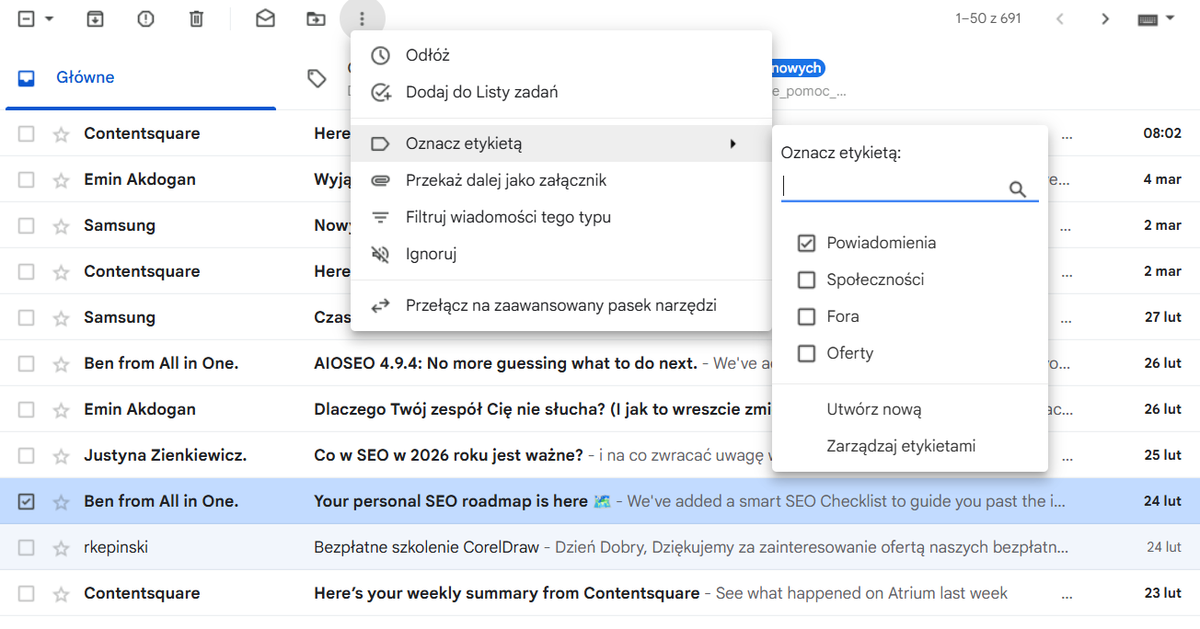Uncheck the Powiadomienia label checkbox

(x=807, y=243)
